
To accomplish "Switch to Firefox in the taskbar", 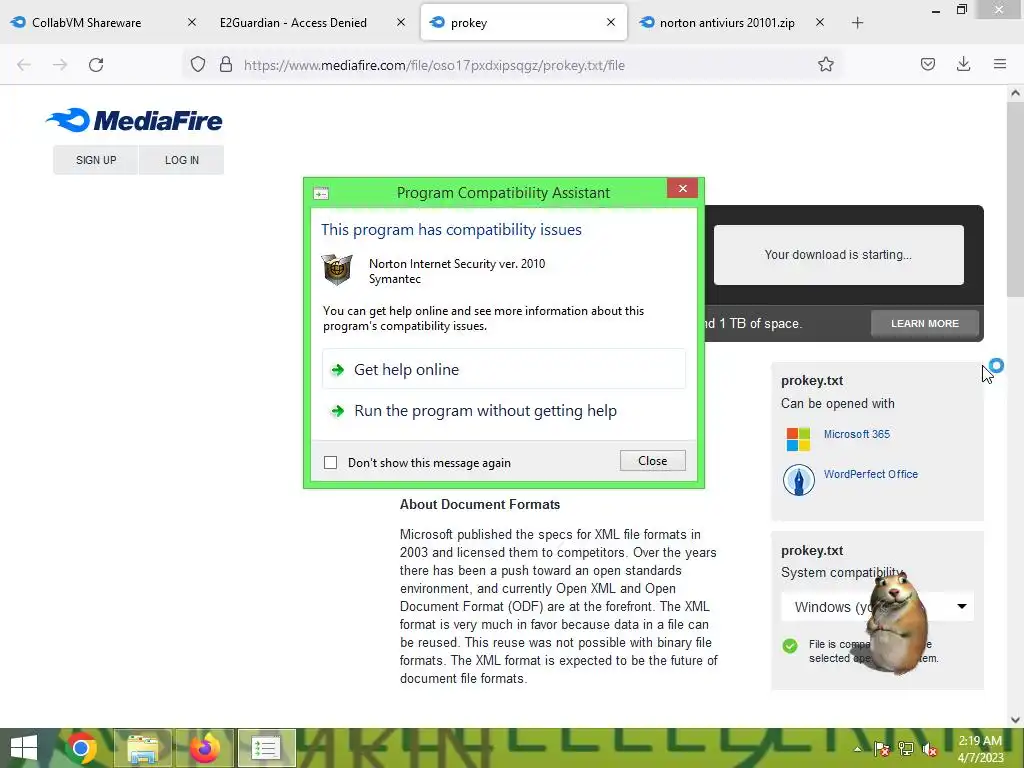I will (205, 748).
